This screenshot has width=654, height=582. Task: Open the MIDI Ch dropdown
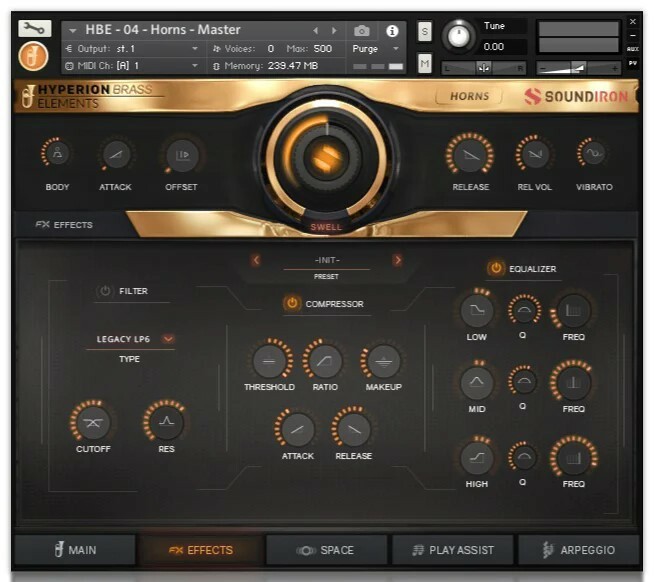pos(132,66)
